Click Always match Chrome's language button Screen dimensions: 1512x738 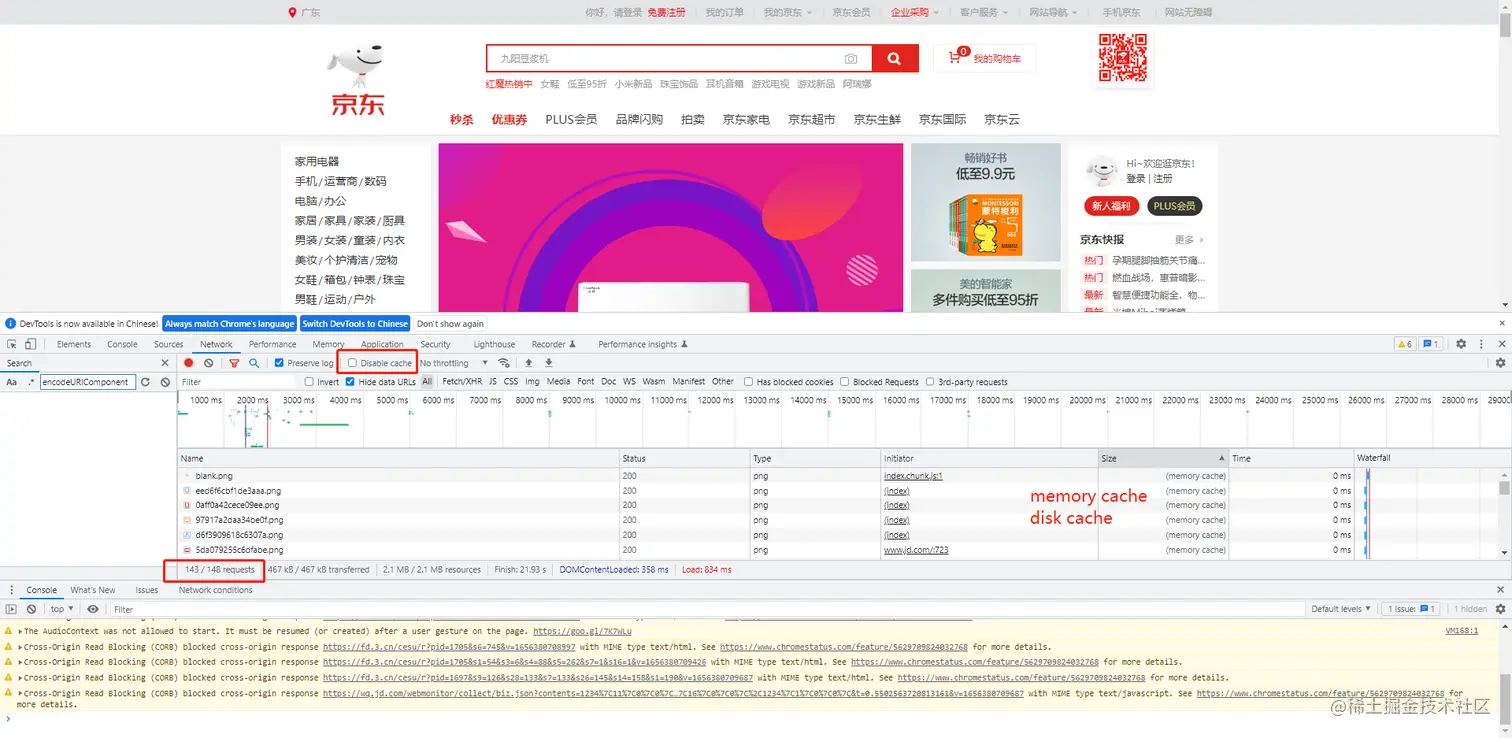point(230,324)
